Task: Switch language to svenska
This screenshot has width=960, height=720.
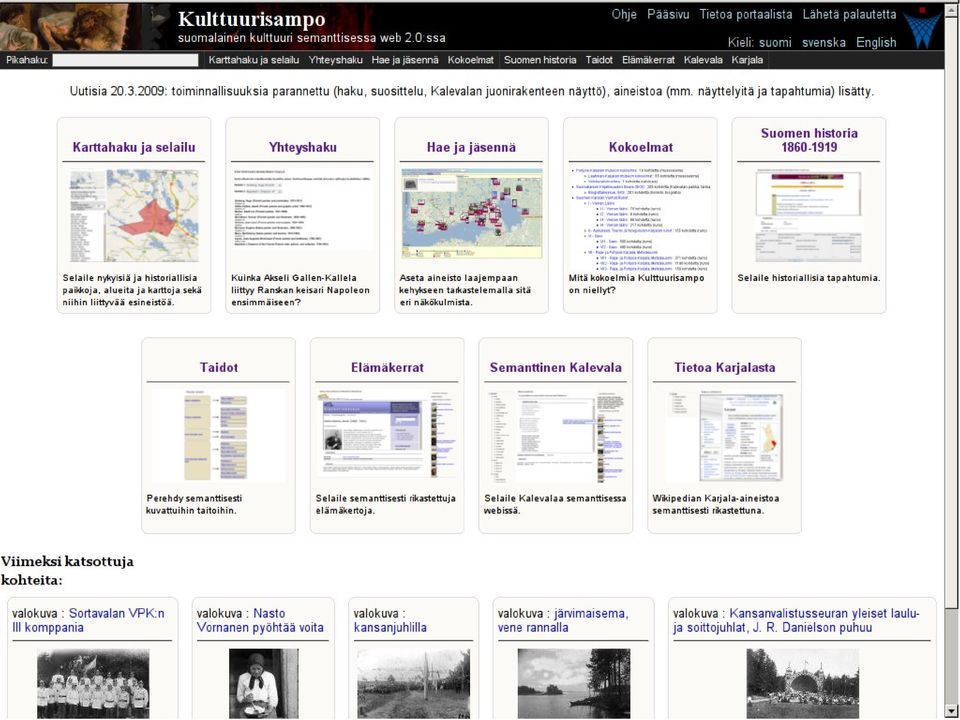Action: click(x=823, y=42)
